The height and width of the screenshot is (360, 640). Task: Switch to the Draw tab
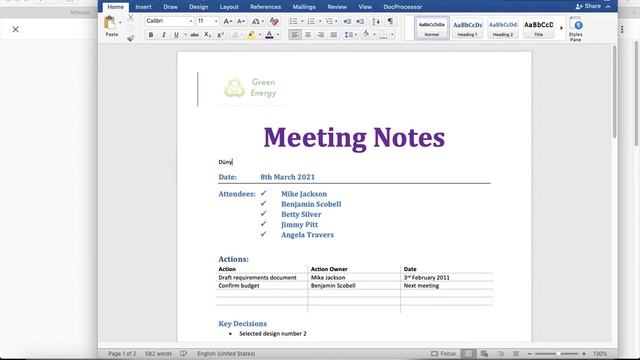(170, 7)
